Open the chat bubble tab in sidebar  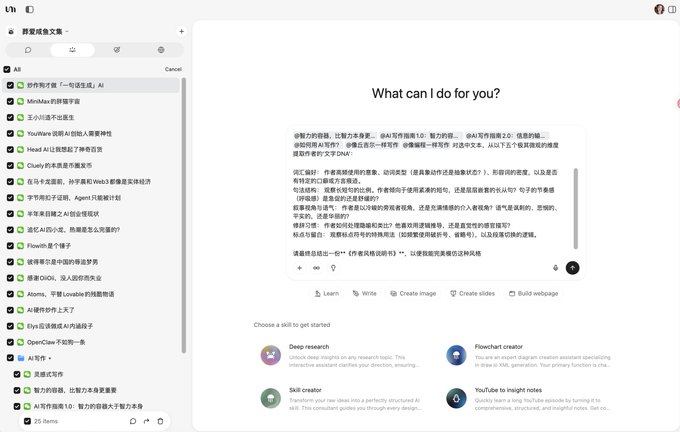tap(28, 50)
